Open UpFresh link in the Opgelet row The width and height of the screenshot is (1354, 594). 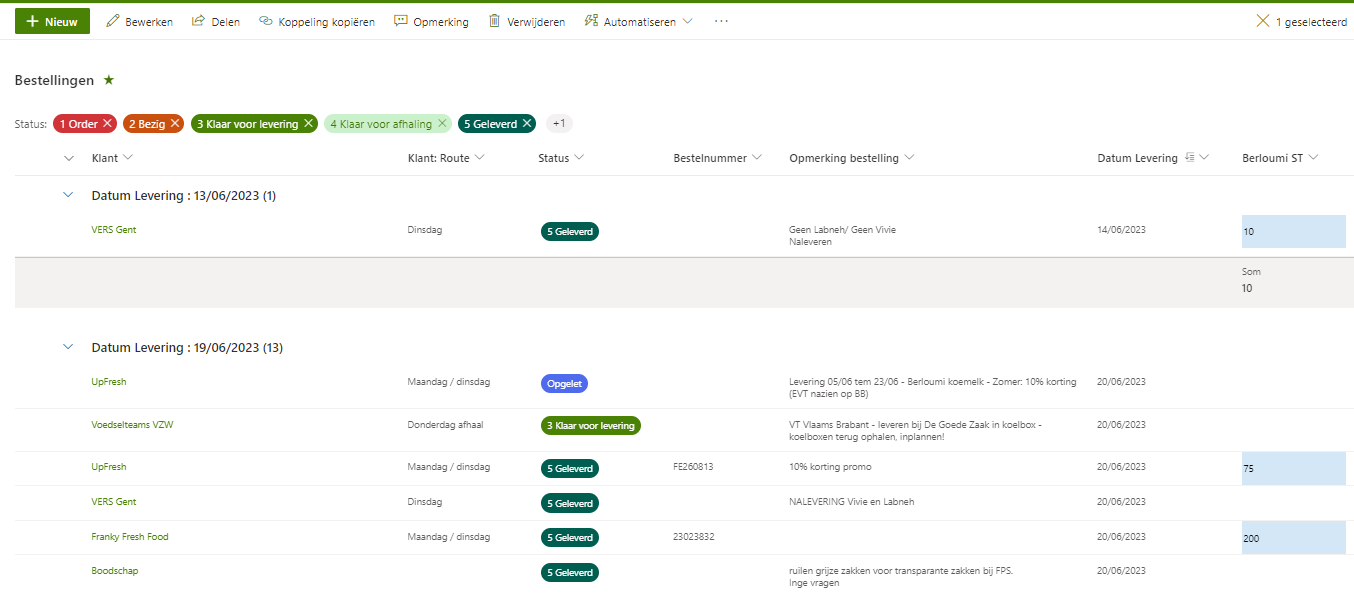pos(109,382)
